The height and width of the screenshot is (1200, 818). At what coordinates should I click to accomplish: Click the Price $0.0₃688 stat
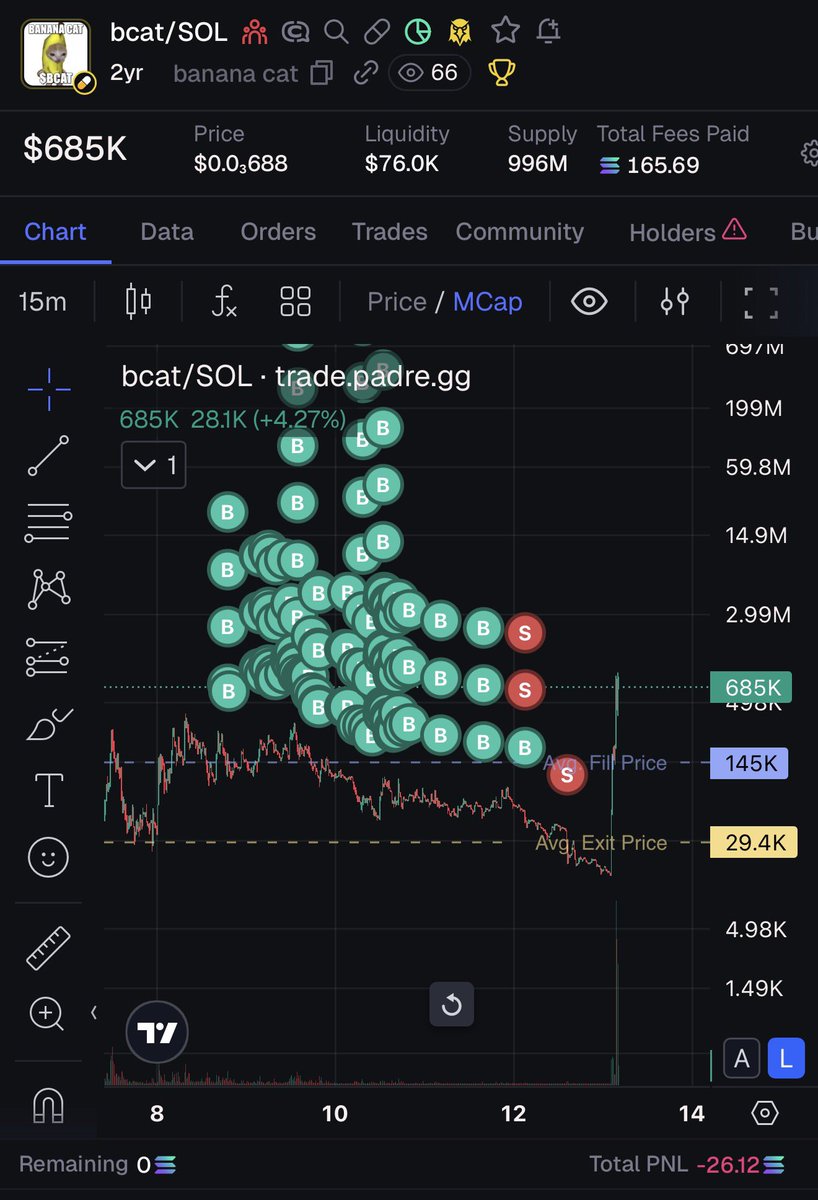click(x=241, y=150)
